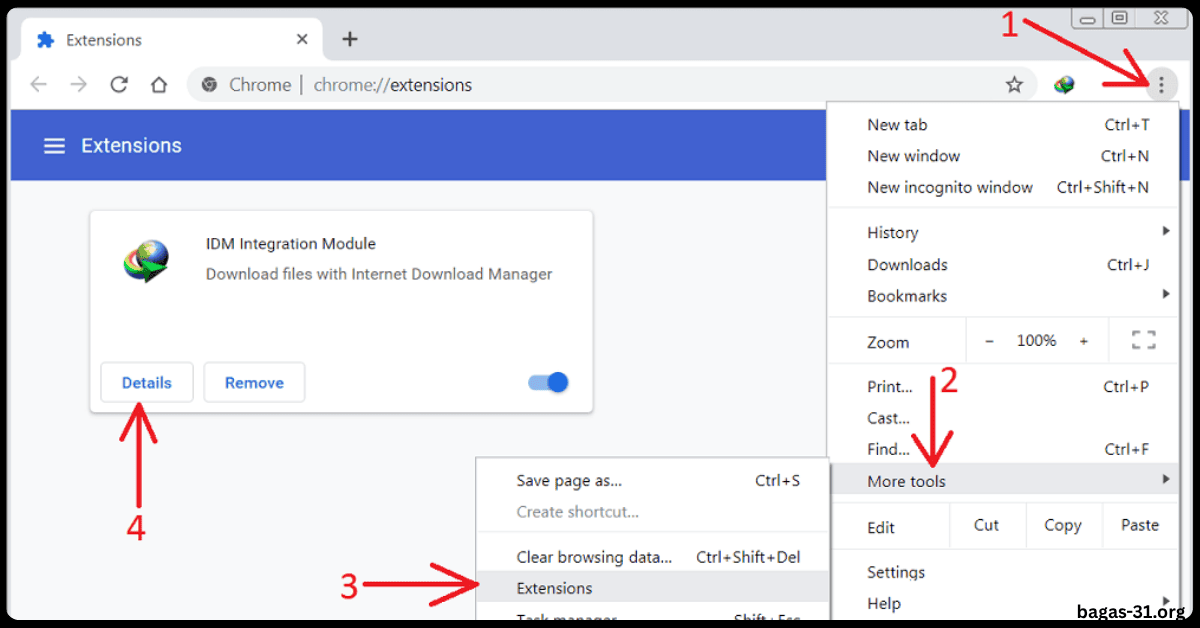The image size is (1200, 628).
Task: Click the IDM Integration Module title
Action: coord(291,243)
